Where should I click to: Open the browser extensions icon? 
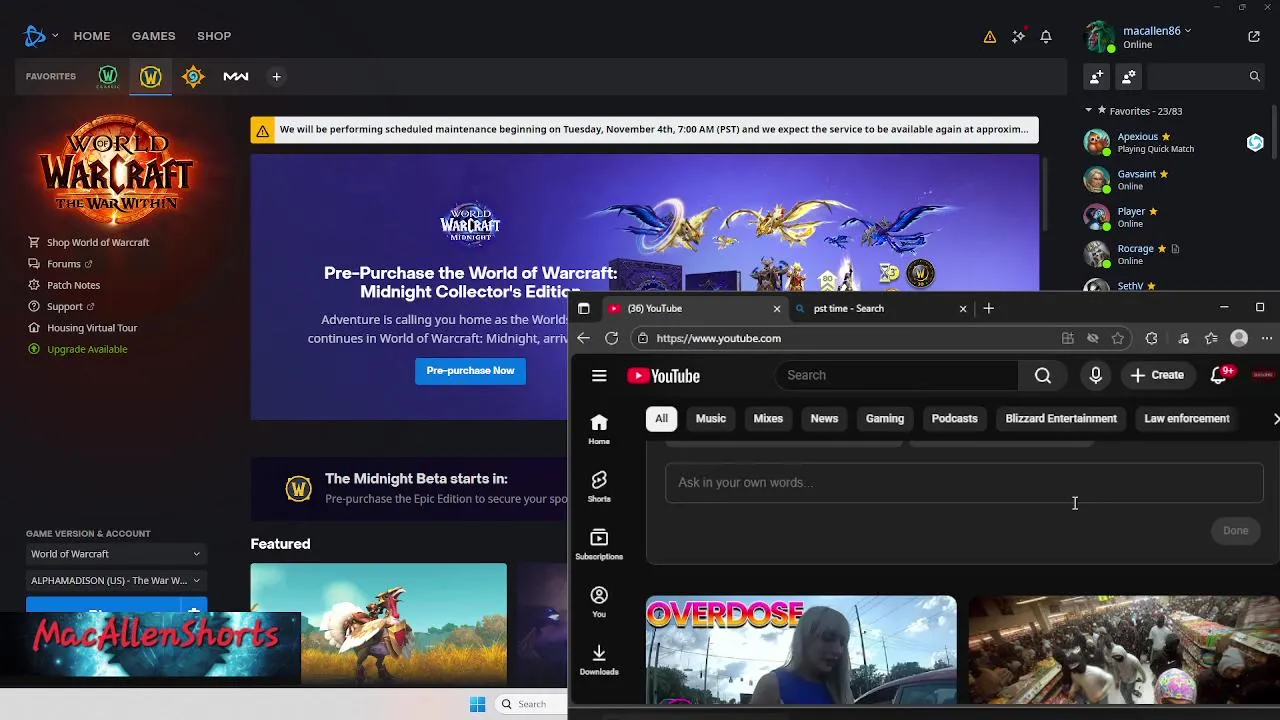1152,339
